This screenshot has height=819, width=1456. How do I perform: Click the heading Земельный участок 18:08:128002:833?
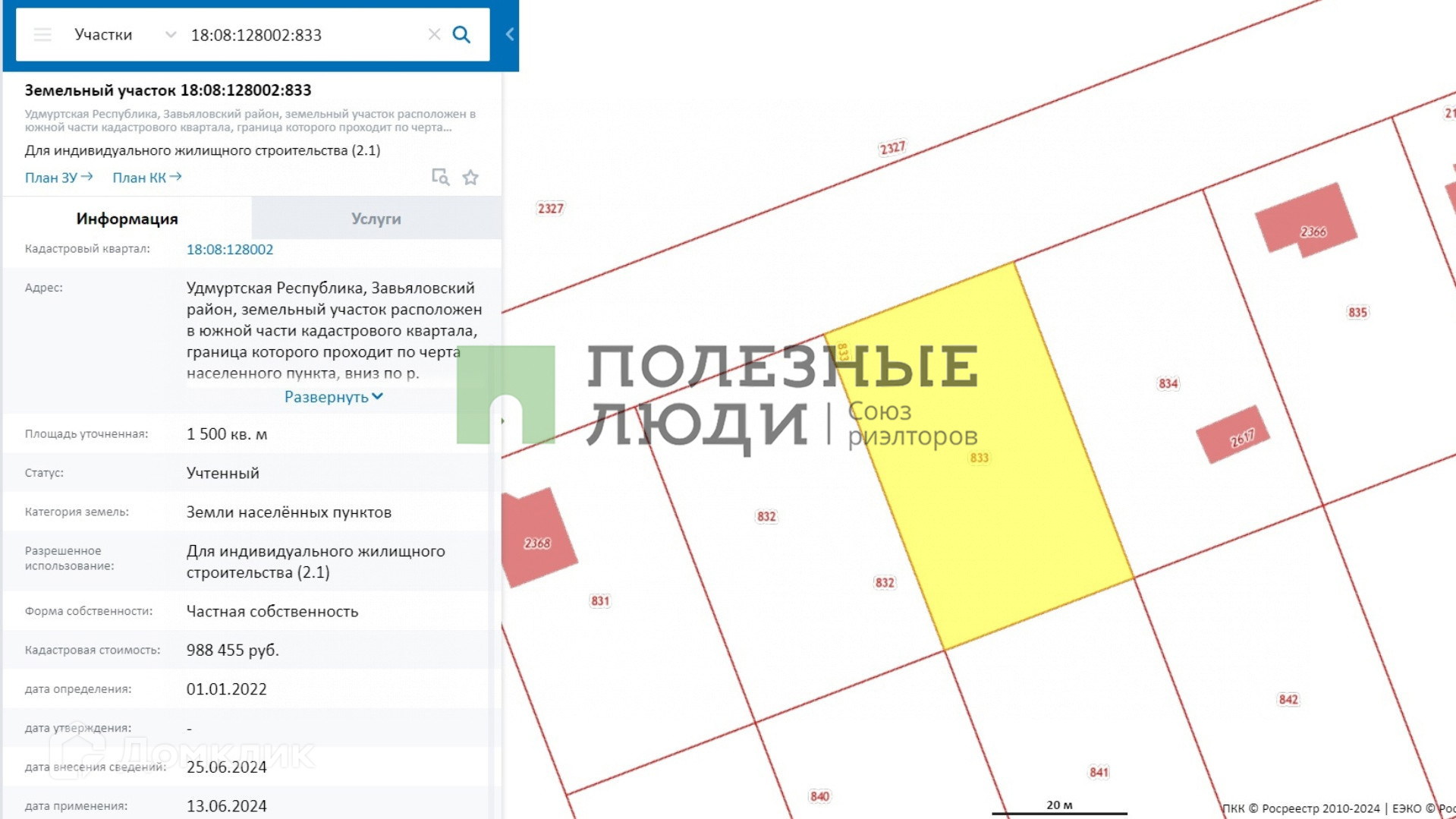click(x=168, y=90)
